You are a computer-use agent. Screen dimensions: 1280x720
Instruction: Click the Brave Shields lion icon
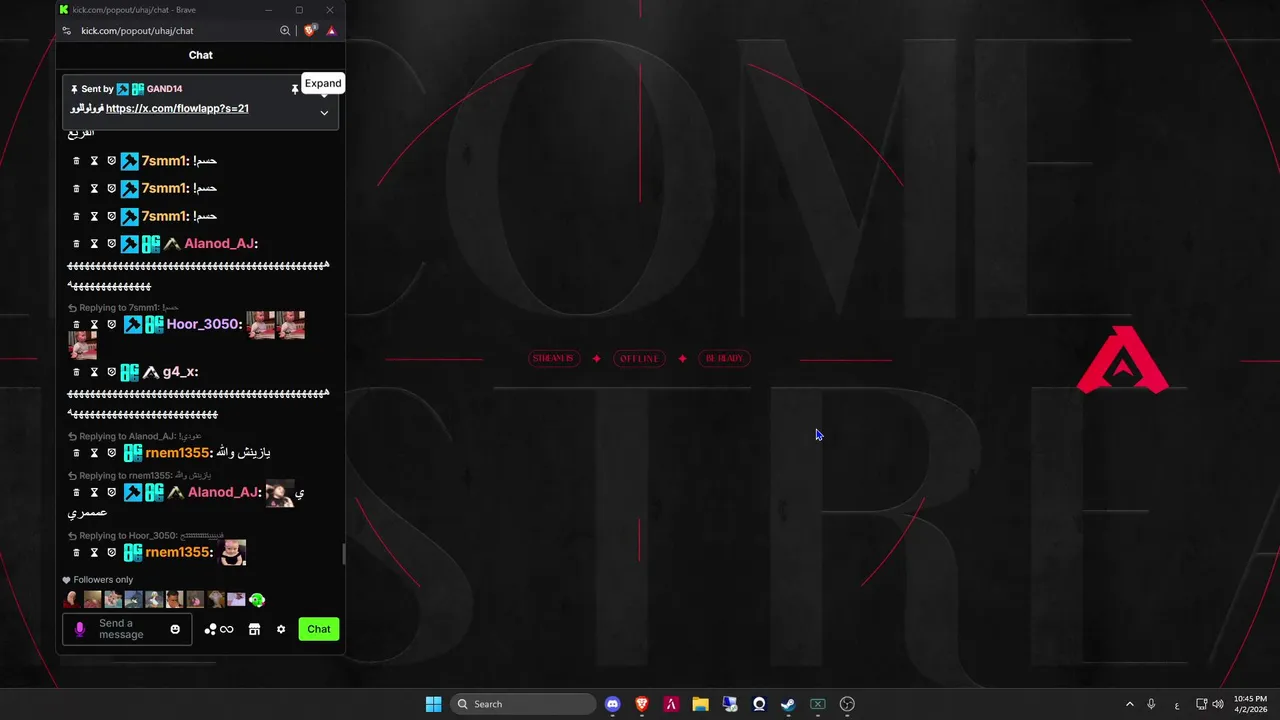click(x=310, y=31)
